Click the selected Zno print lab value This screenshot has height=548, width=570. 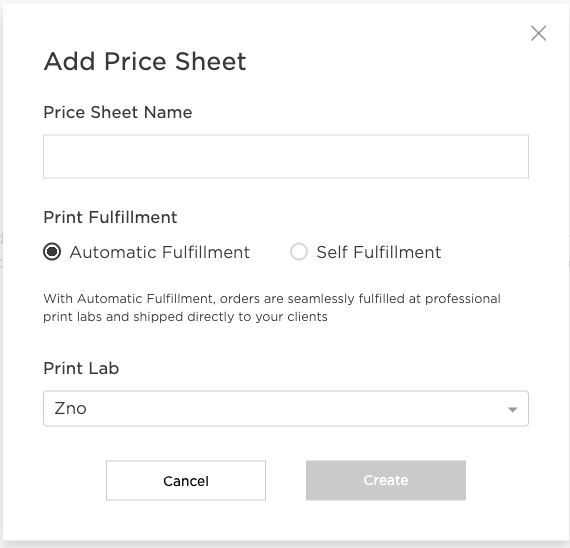[71, 408]
